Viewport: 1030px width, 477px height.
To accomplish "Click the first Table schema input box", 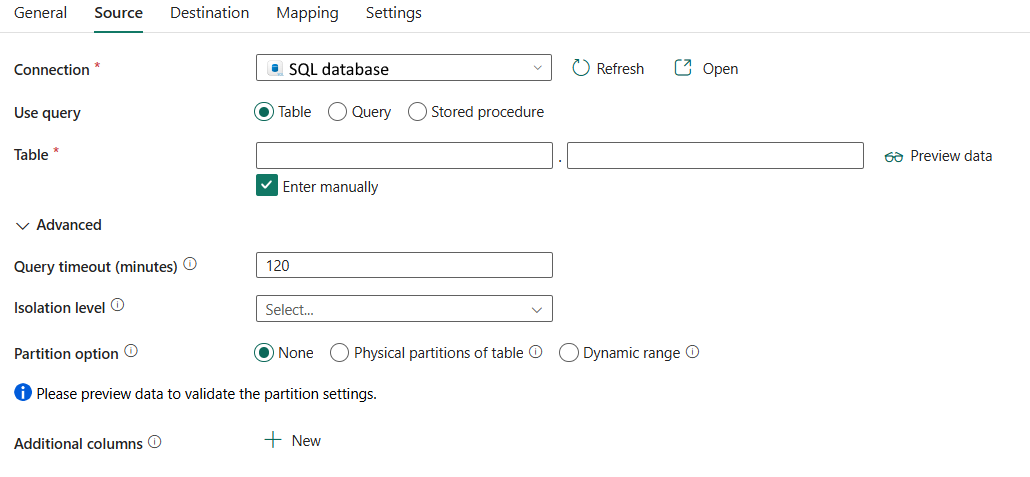I will 404,155.
